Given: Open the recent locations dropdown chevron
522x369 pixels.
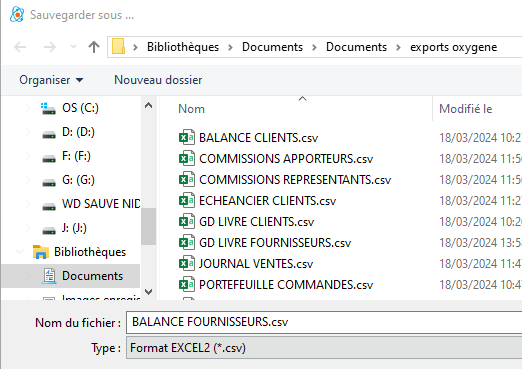Looking at the screenshot, I should [73, 47].
